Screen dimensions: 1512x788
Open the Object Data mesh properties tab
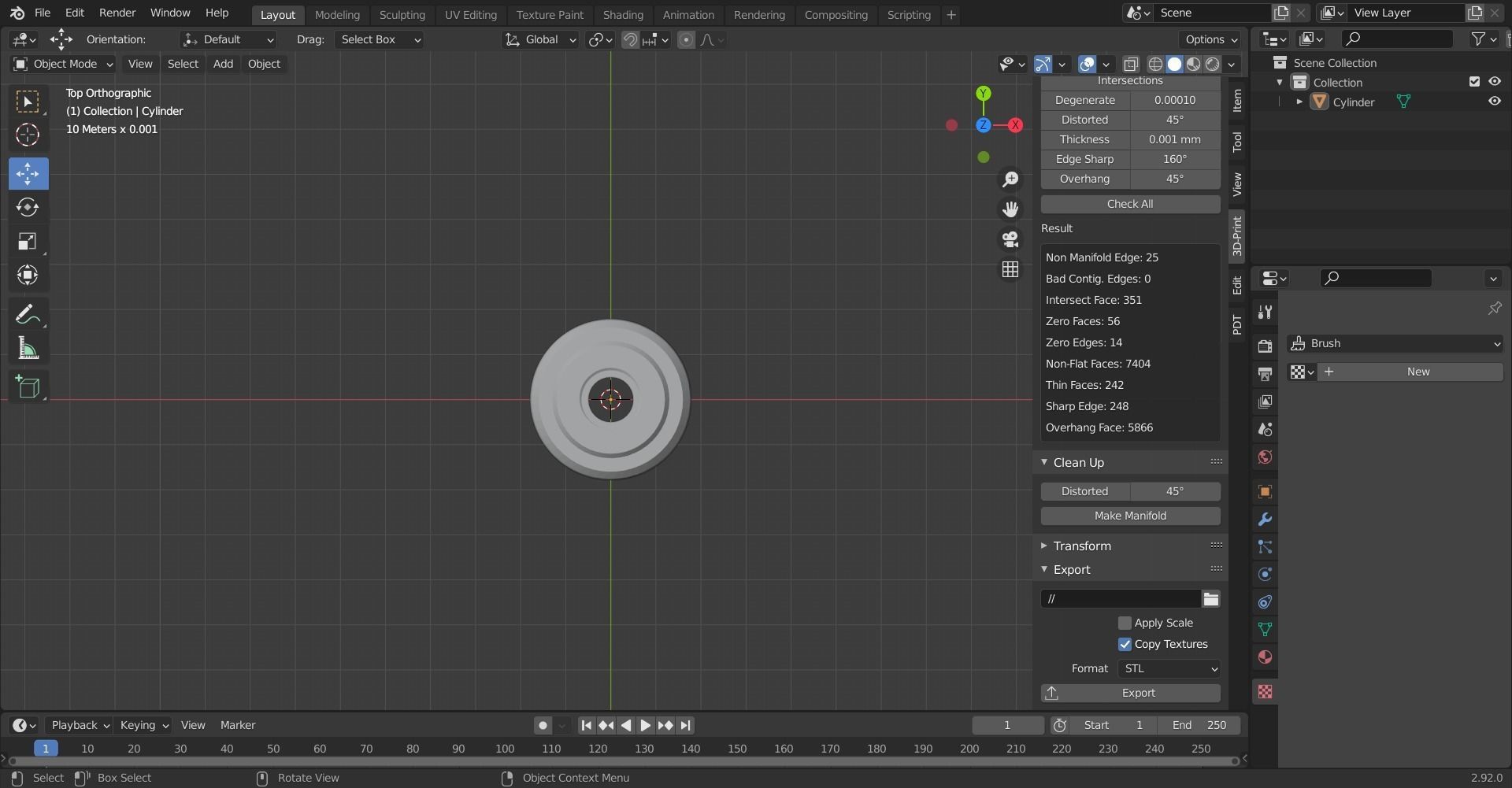click(x=1265, y=630)
